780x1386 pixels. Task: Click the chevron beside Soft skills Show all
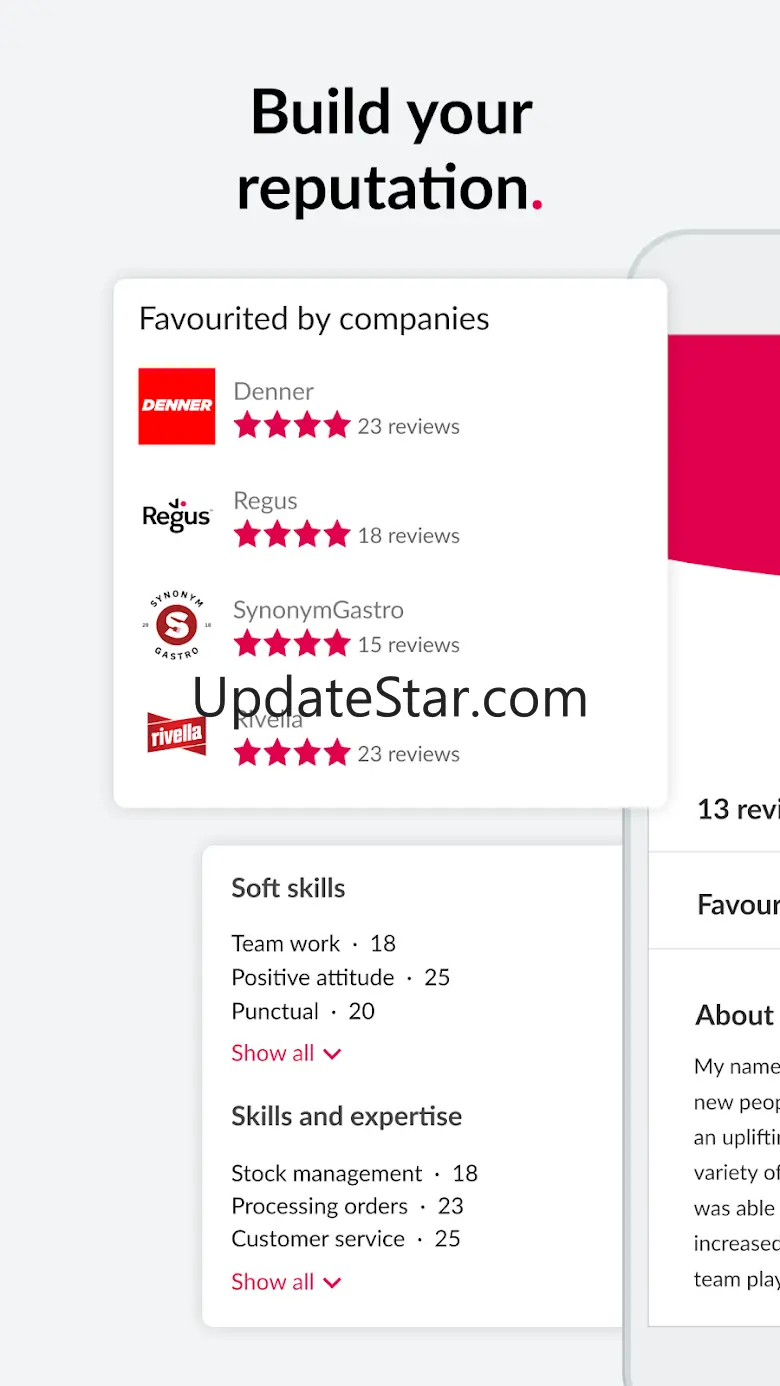point(333,1054)
